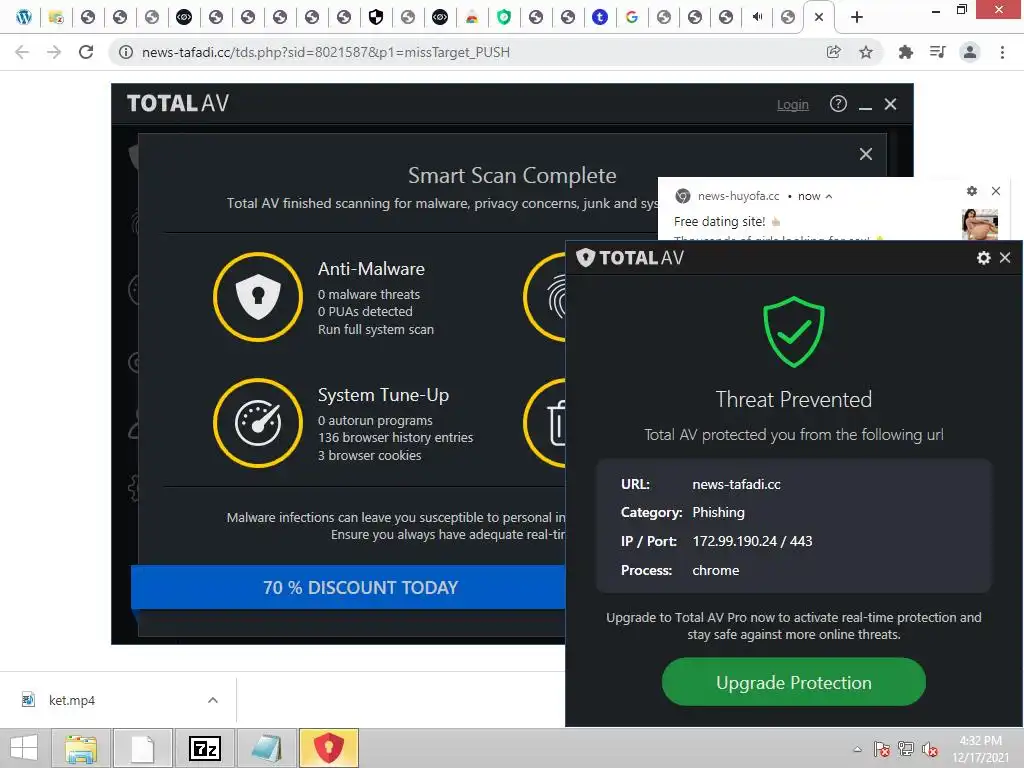Screen dimensions: 1024x768
Task: Close the Smart Scan Complete dialog
Action: pos(865,154)
